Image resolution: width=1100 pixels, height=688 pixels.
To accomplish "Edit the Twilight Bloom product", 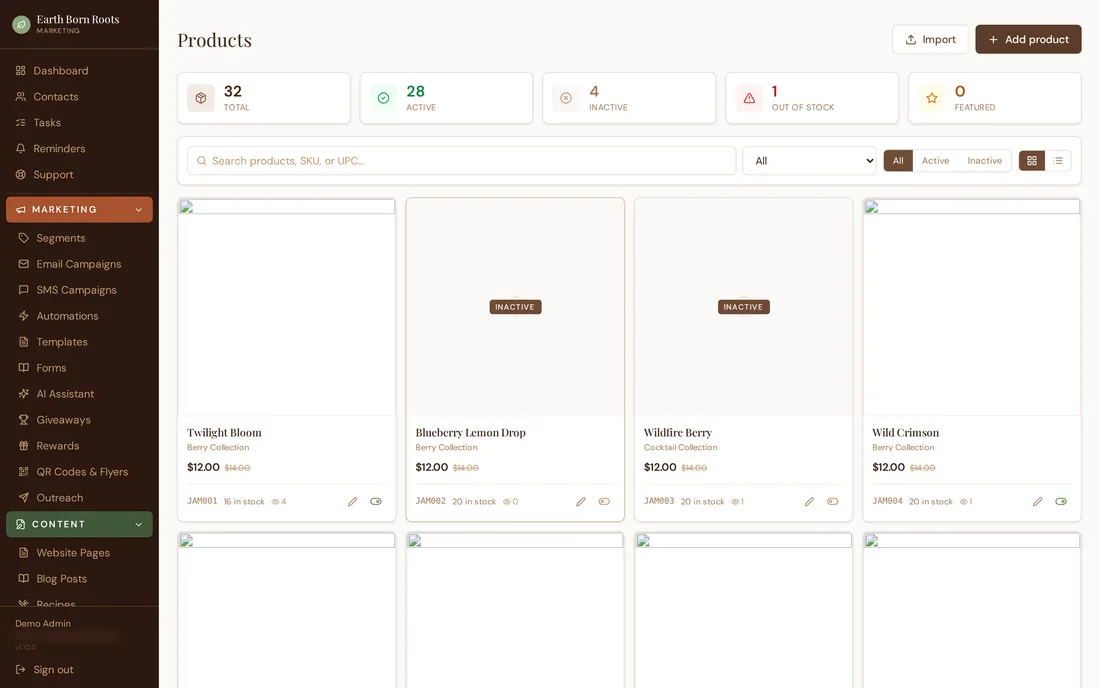I will click(352, 501).
